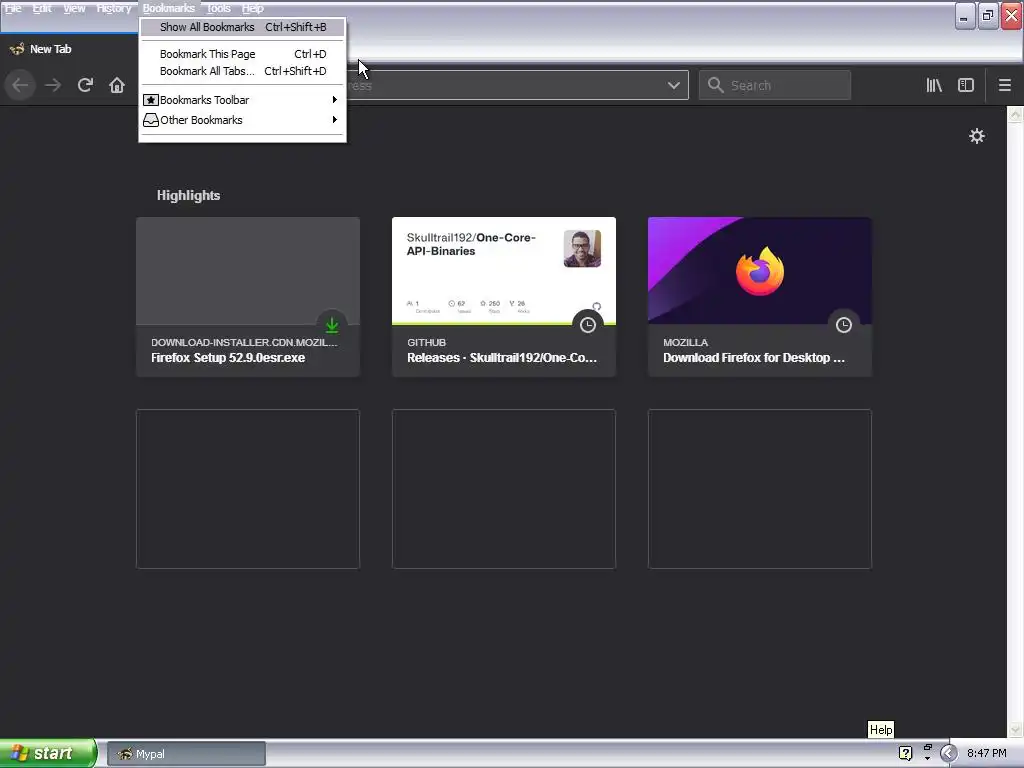Viewport: 1024px width, 768px height.
Task: Click history clock icon on Mozilla card
Action: pos(844,325)
